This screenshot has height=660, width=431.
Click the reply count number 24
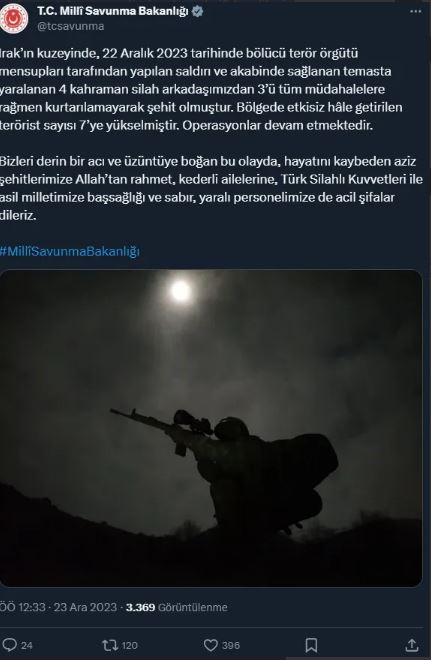tap(27, 645)
